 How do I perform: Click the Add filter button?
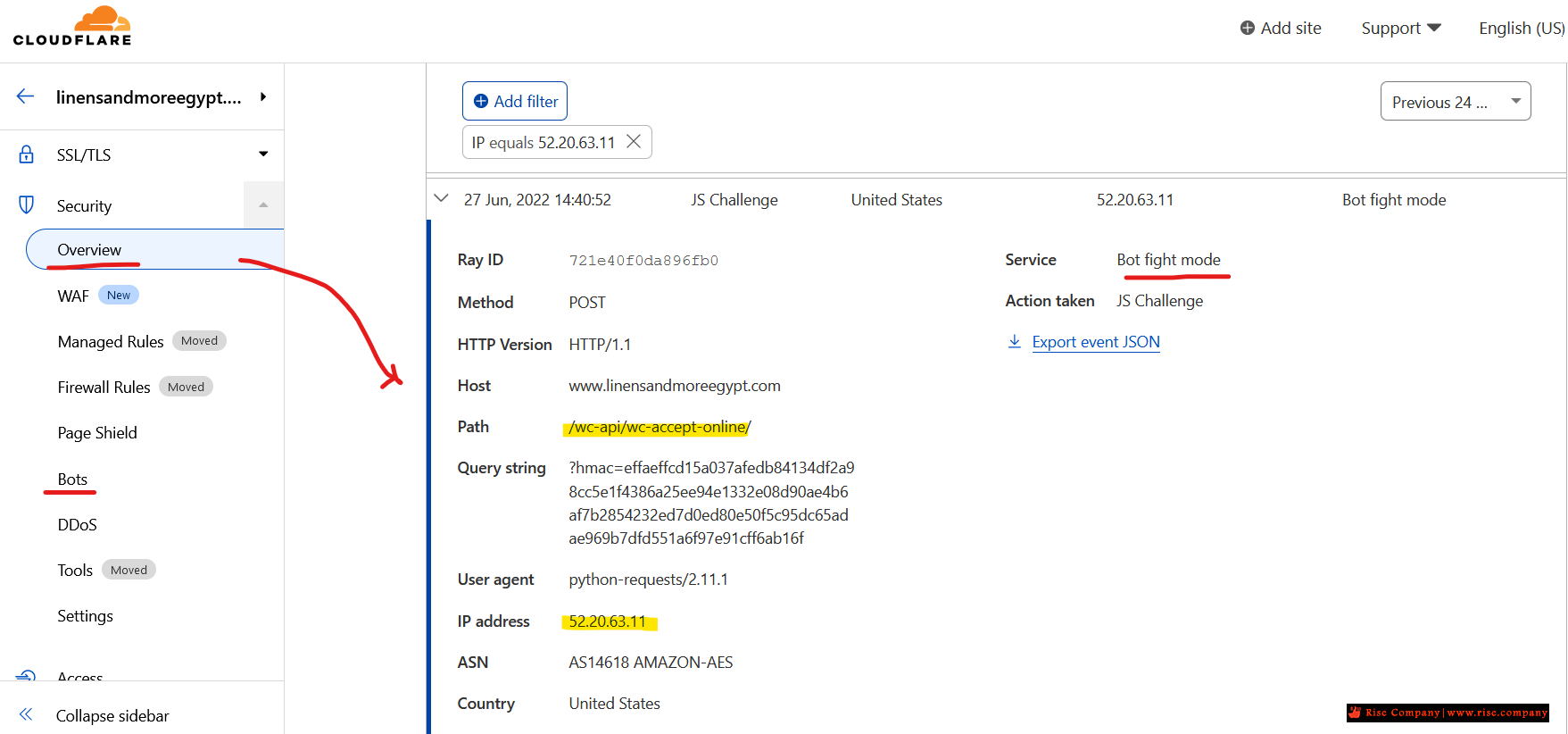(515, 101)
